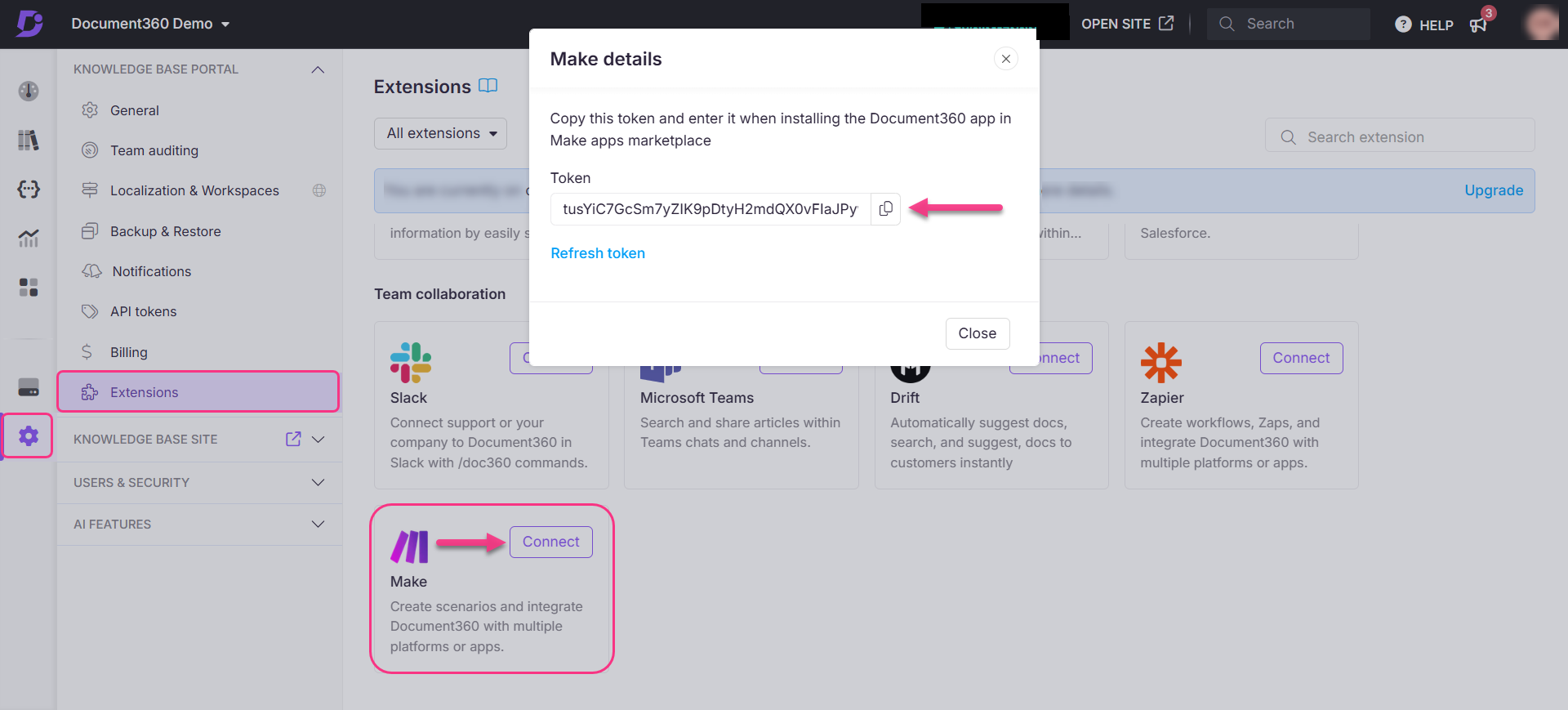Click the magnifier icon in Search extension box
Screen dimensions: 1568x710
coord(1288,137)
